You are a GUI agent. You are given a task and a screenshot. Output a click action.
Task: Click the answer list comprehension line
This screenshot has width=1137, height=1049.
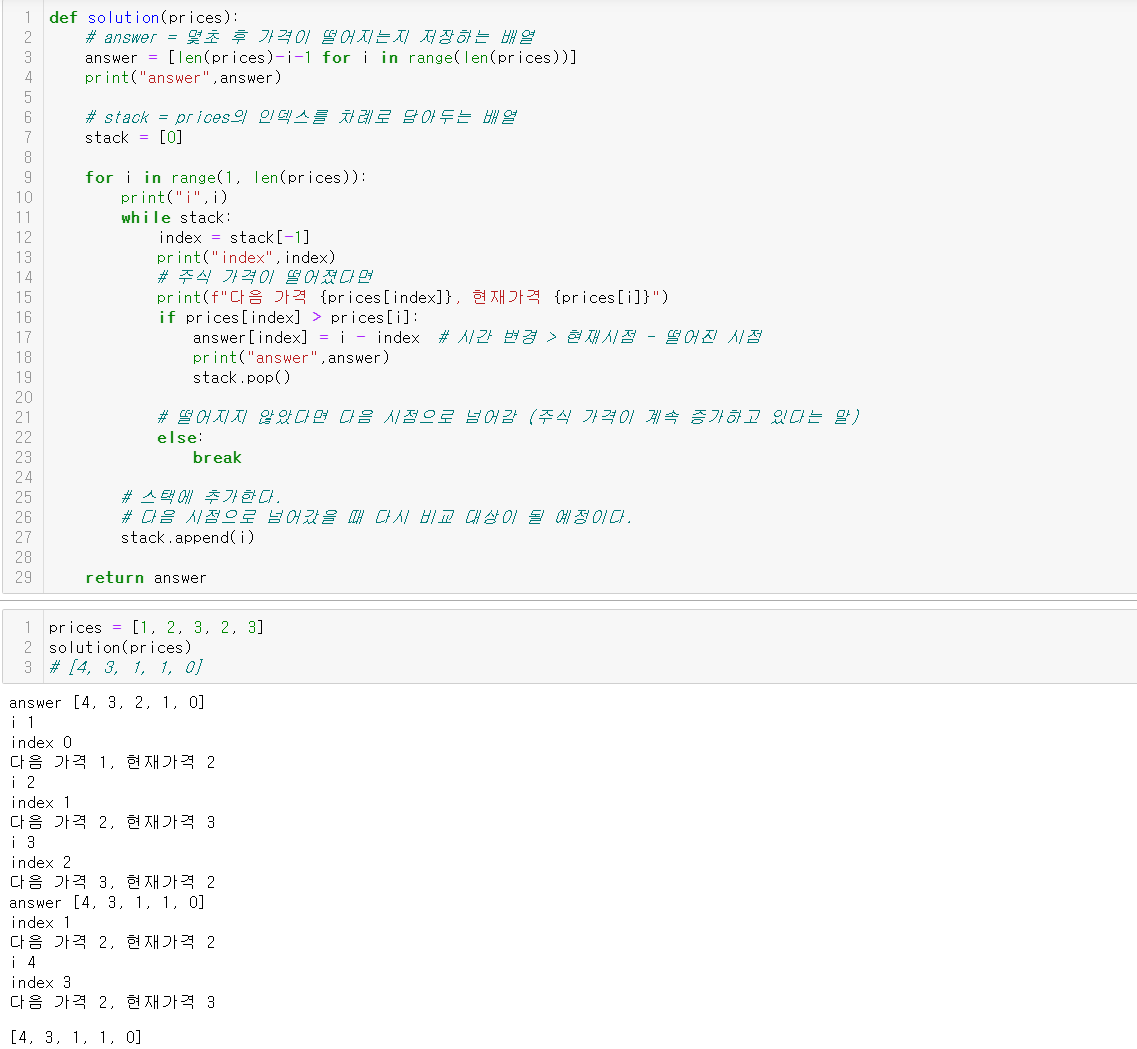click(x=331, y=57)
